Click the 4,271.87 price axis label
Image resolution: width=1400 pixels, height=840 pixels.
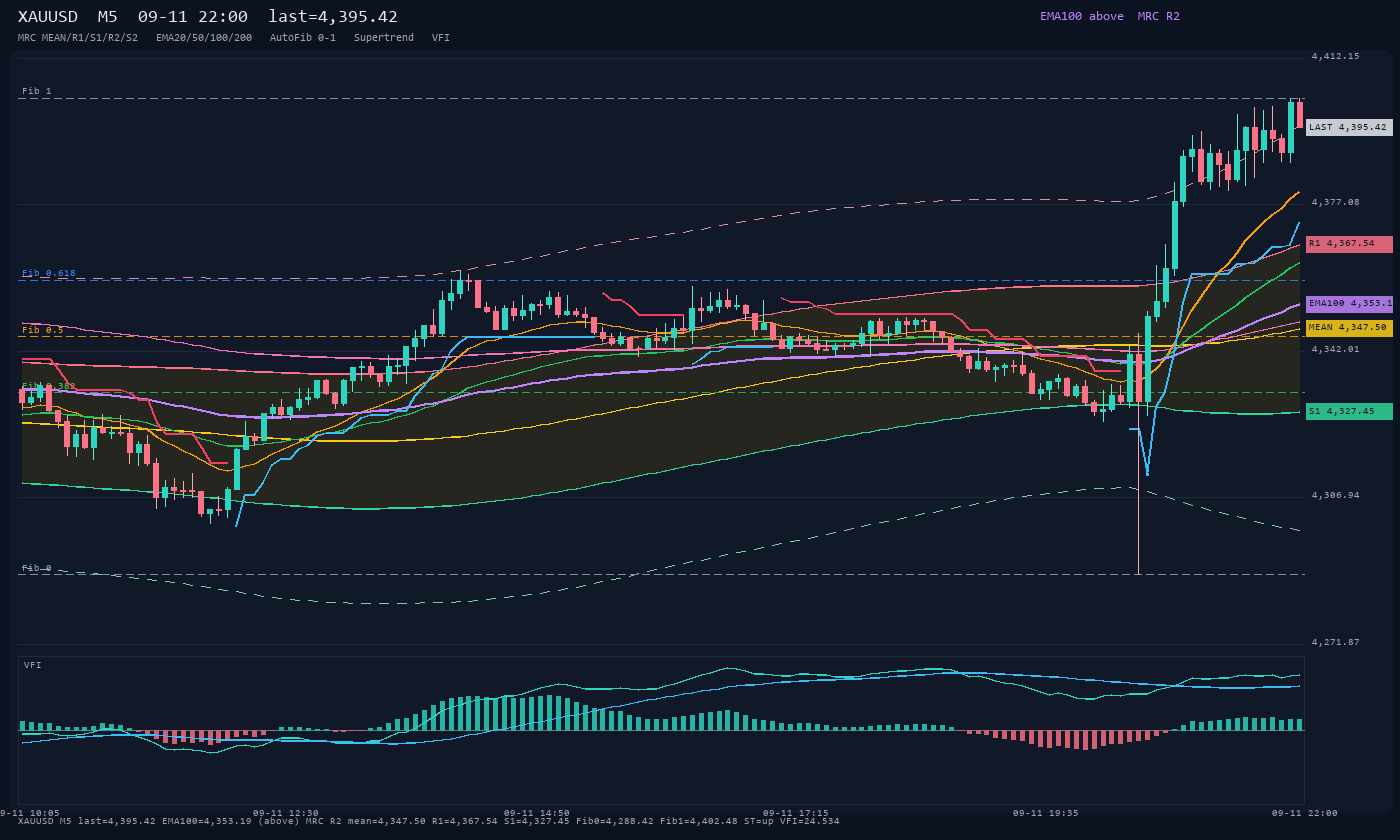click(x=1335, y=642)
